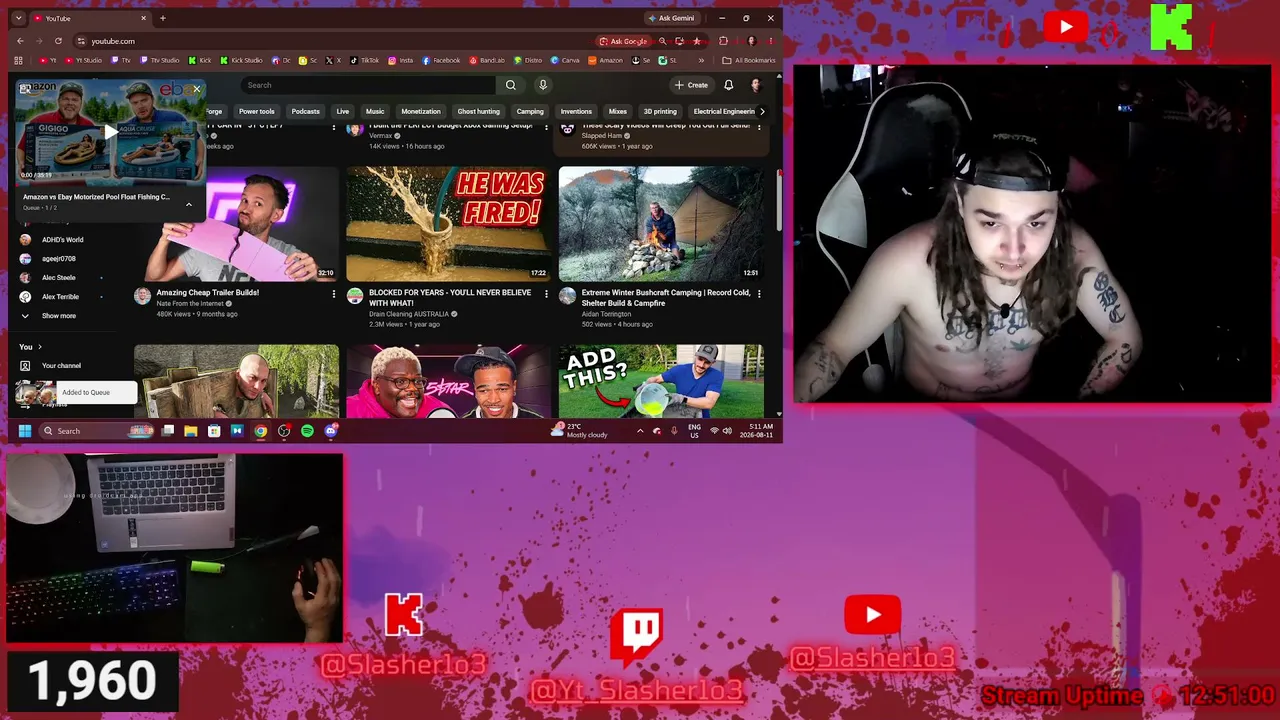Show hidden system tray icons
The image size is (1280, 720).
click(x=640, y=431)
